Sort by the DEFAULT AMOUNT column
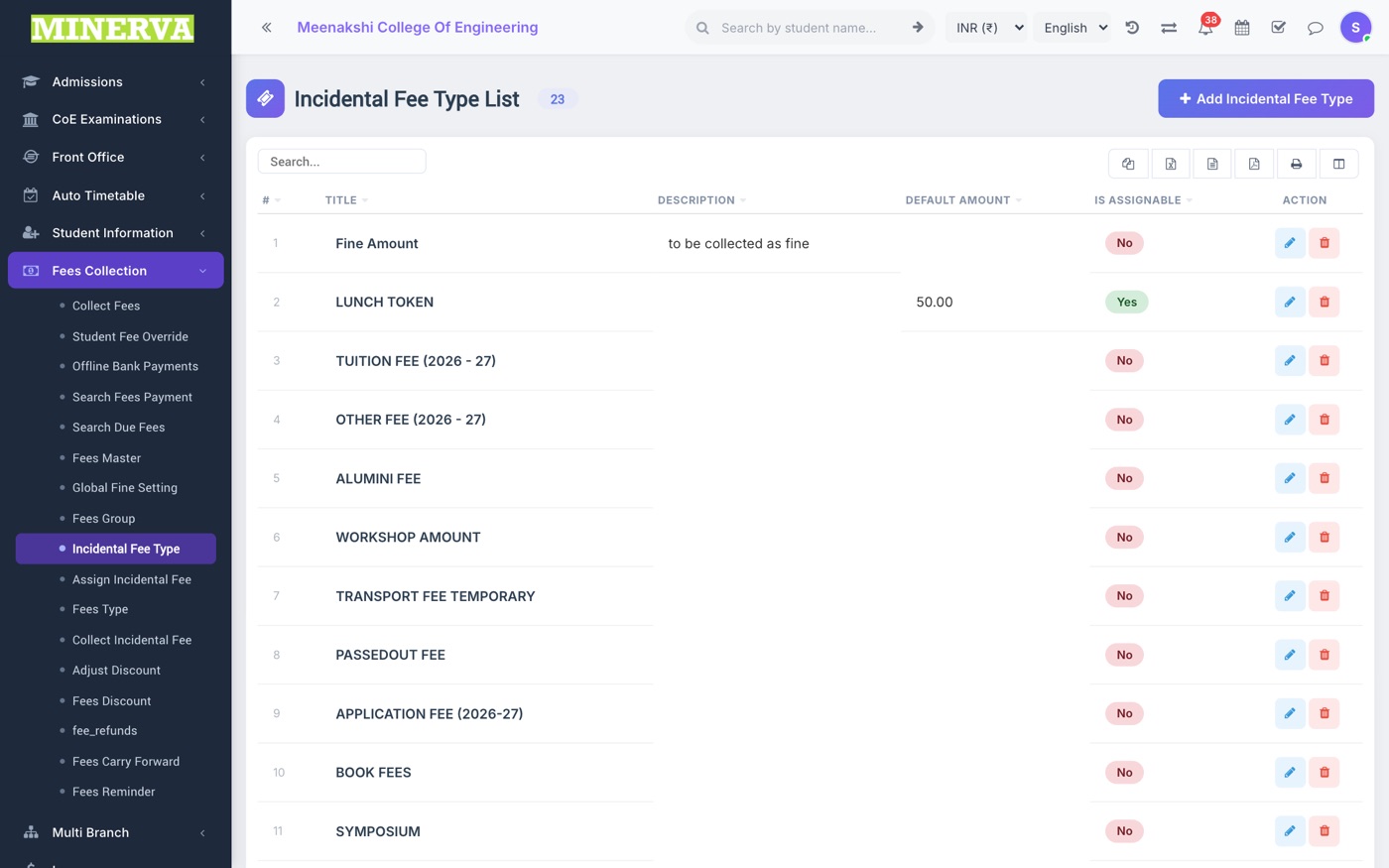Image resolution: width=1389 pixels, height=868 pixels. tap(963, 200)
